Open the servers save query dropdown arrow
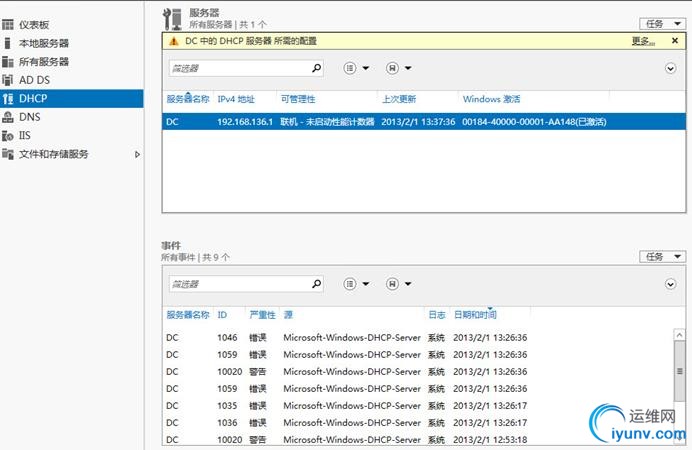The height and width of the screenshot is (450, 692). (408, 68)
